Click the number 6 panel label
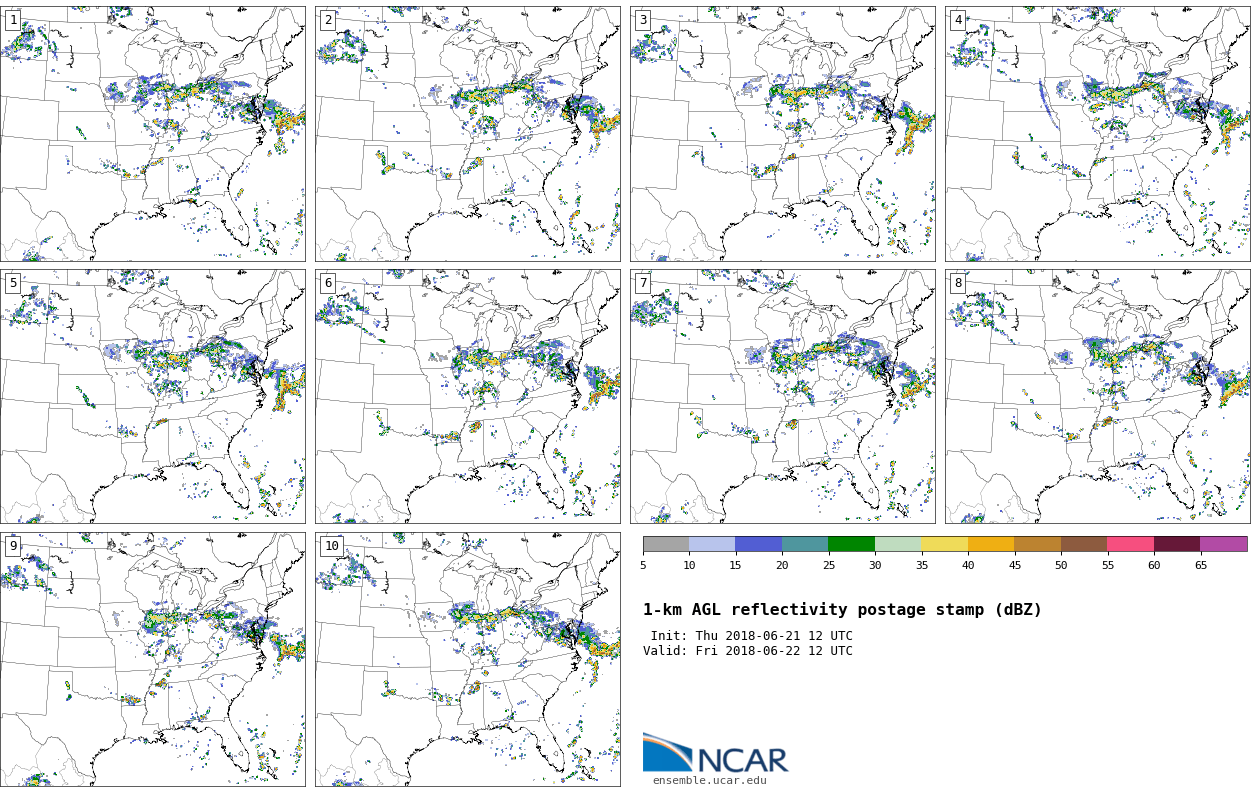 click(328, 283)
